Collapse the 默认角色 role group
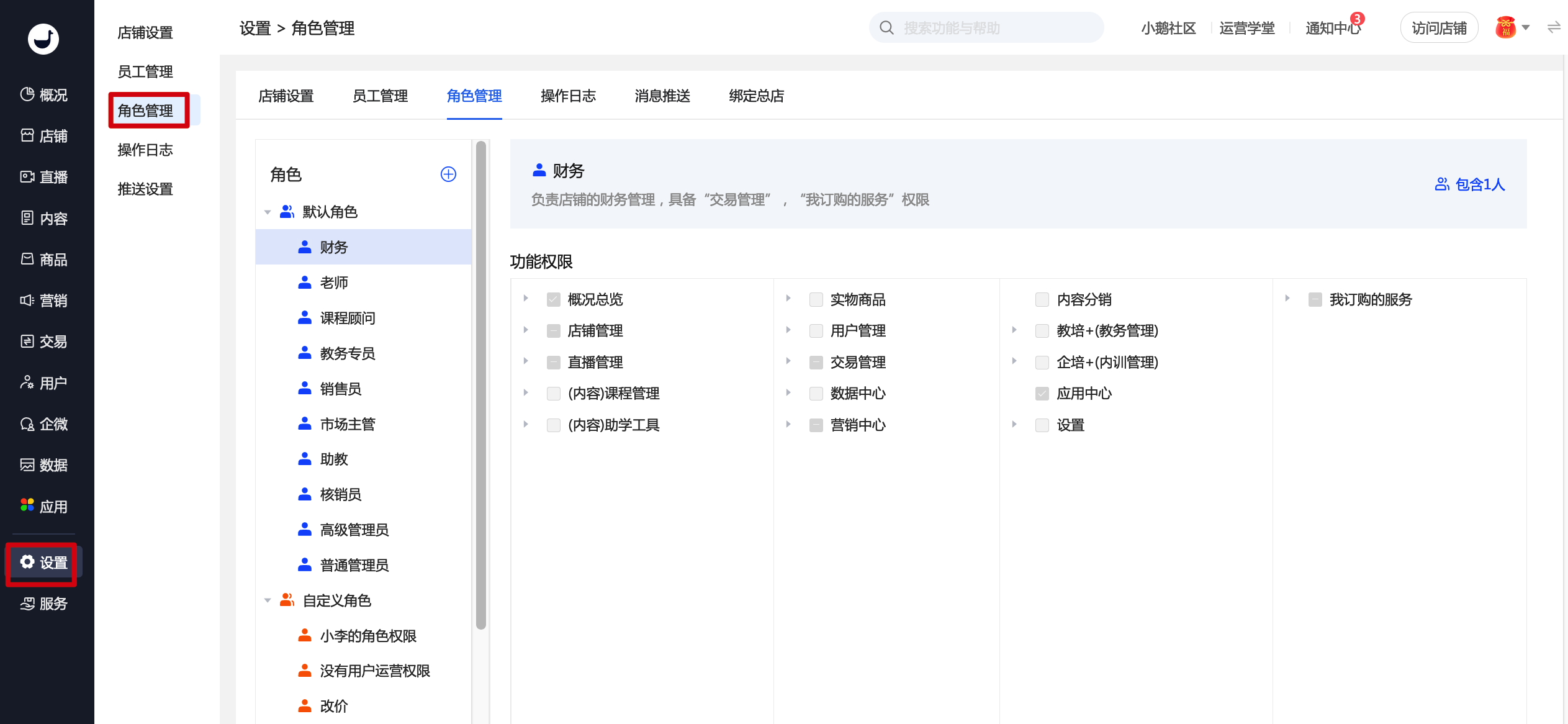Screen dimensions: 1568x724 tap(268, 212)
